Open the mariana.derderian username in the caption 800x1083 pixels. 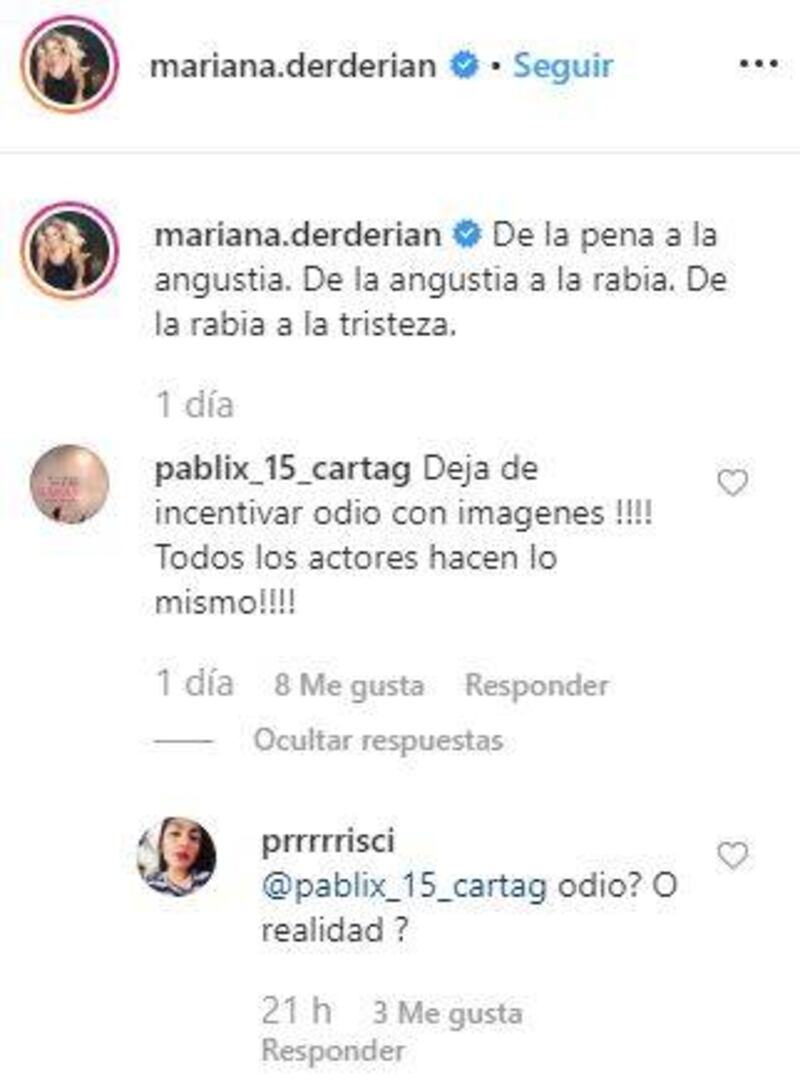(x=298, y=236)
